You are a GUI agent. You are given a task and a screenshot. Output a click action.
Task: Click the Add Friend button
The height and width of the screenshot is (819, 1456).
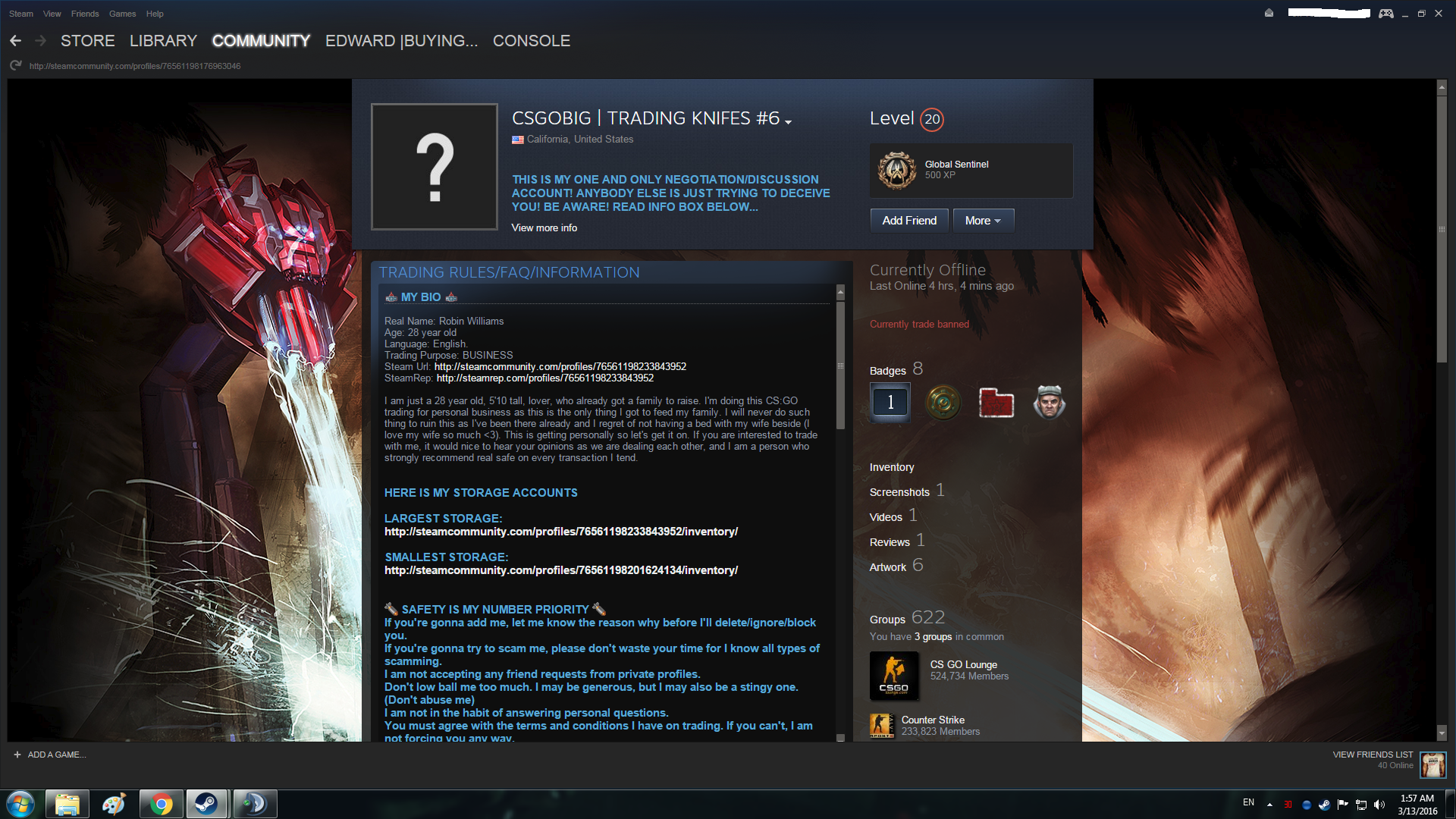(909, 221)
